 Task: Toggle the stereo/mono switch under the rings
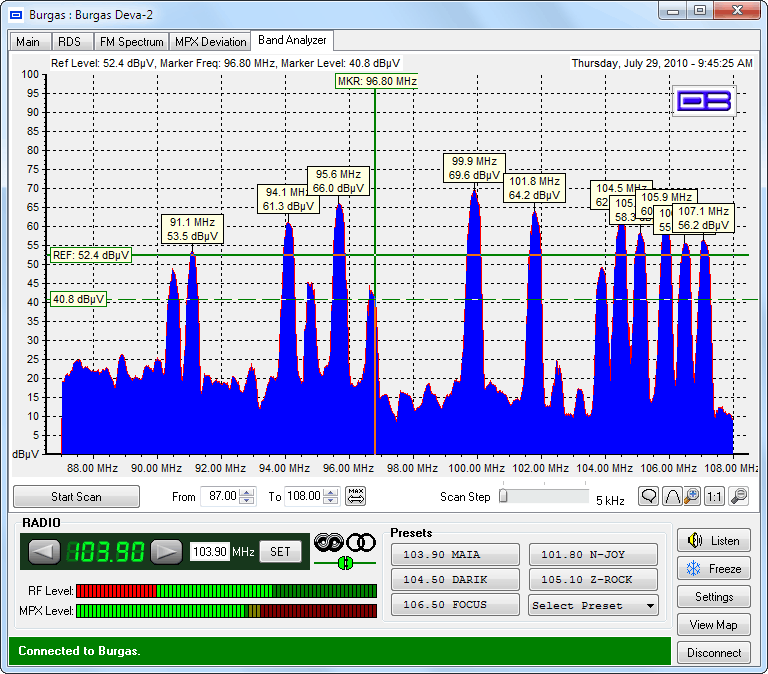345,563
